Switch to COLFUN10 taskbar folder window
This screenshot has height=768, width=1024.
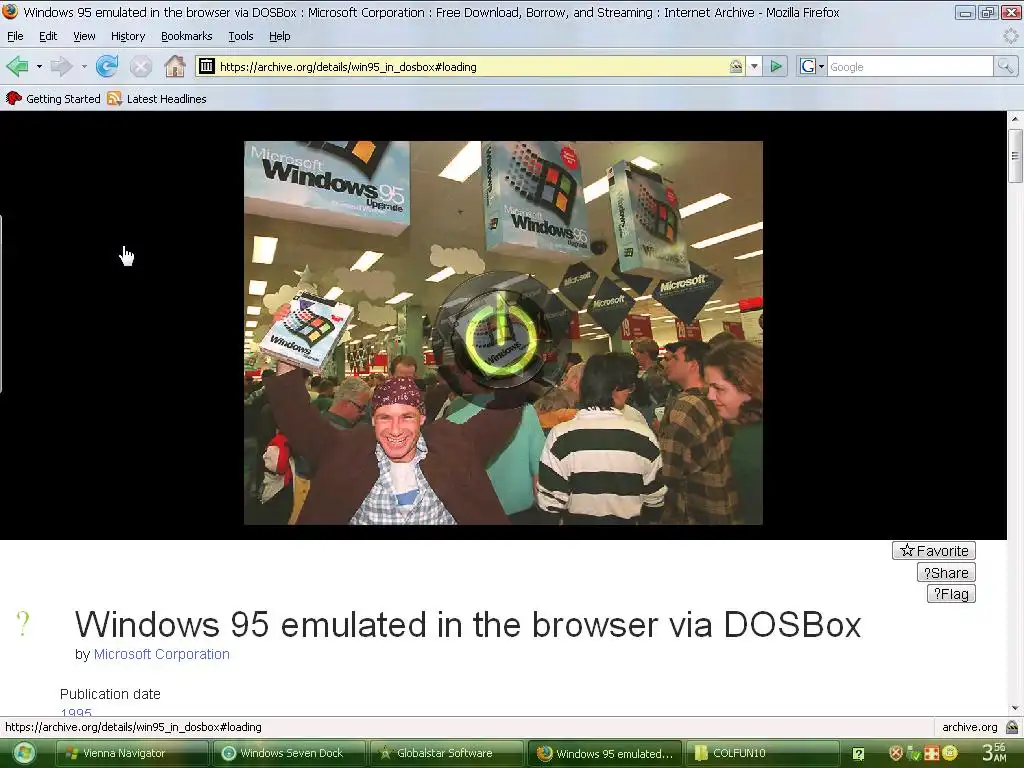coord(761,753)
